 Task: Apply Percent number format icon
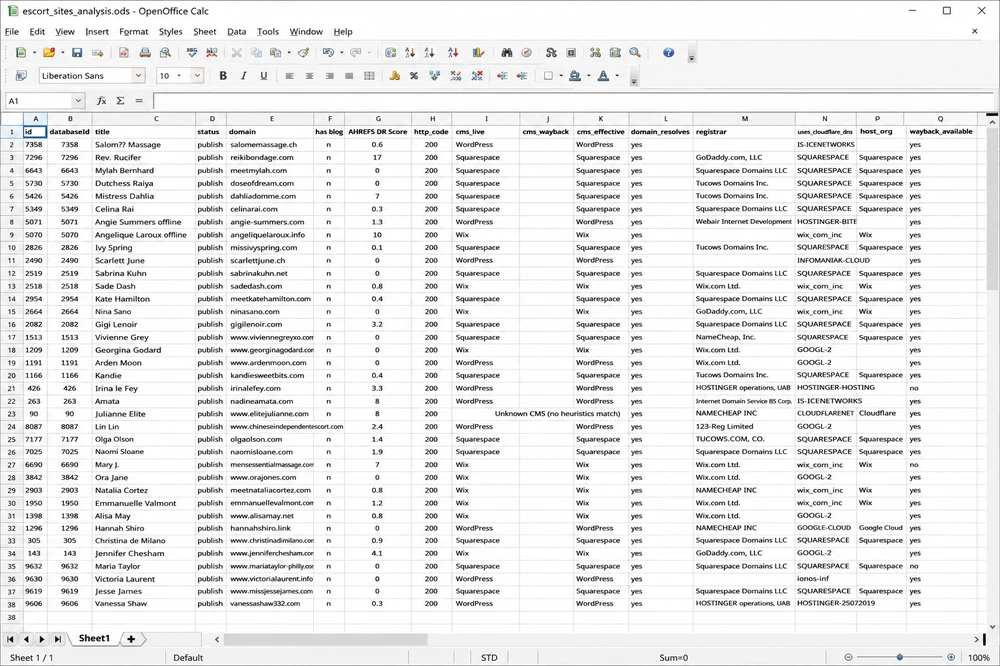click(x=414, y=76)
